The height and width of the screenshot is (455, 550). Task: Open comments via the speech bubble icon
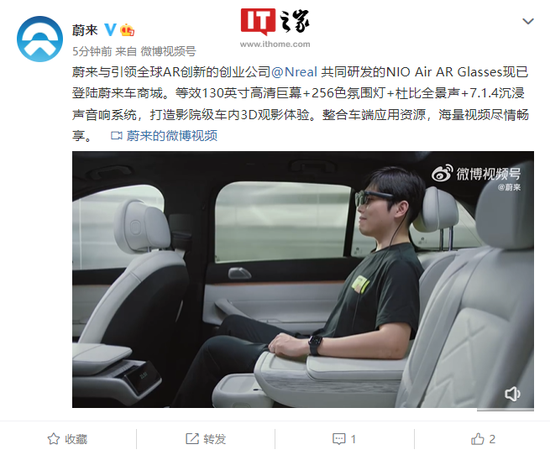coord(338,439)
